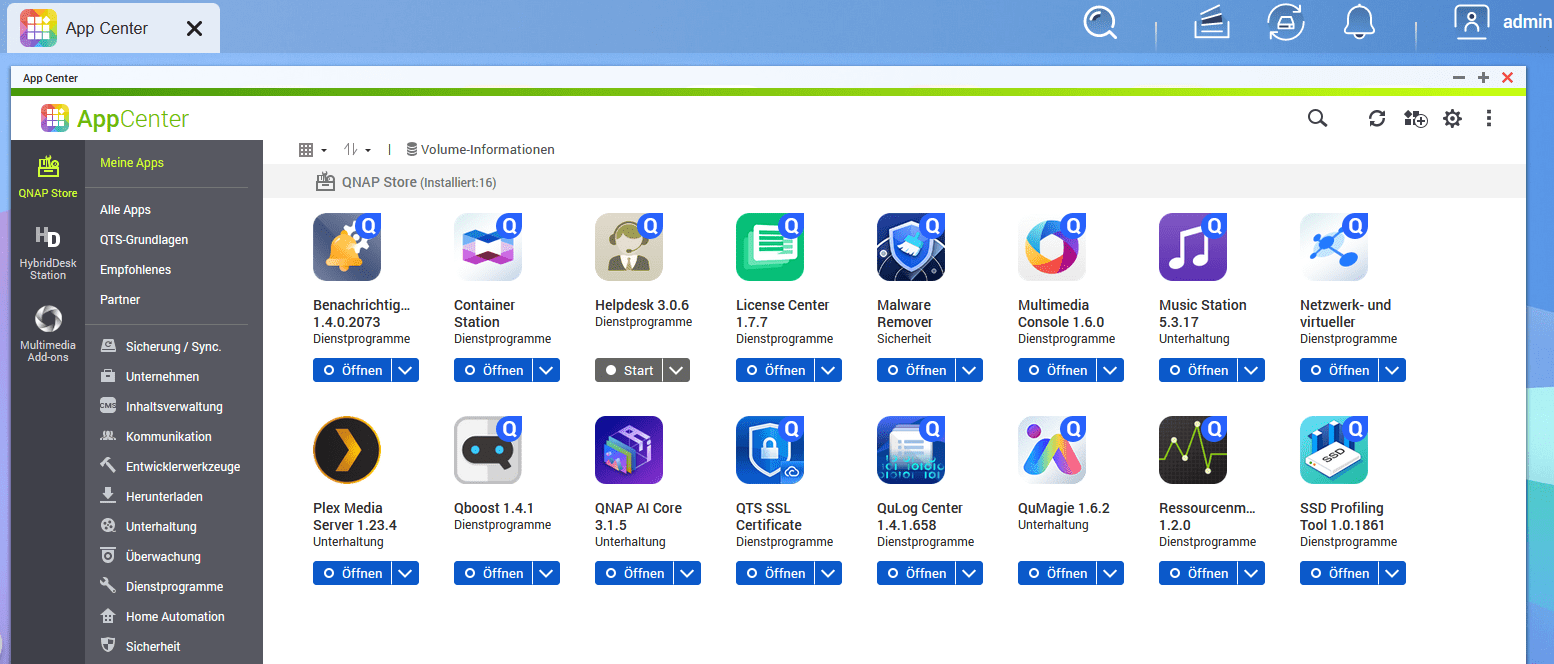This screenshot has width=1554, height=664.
Task: Click the License Center app icon
Action: pos(770,247)
